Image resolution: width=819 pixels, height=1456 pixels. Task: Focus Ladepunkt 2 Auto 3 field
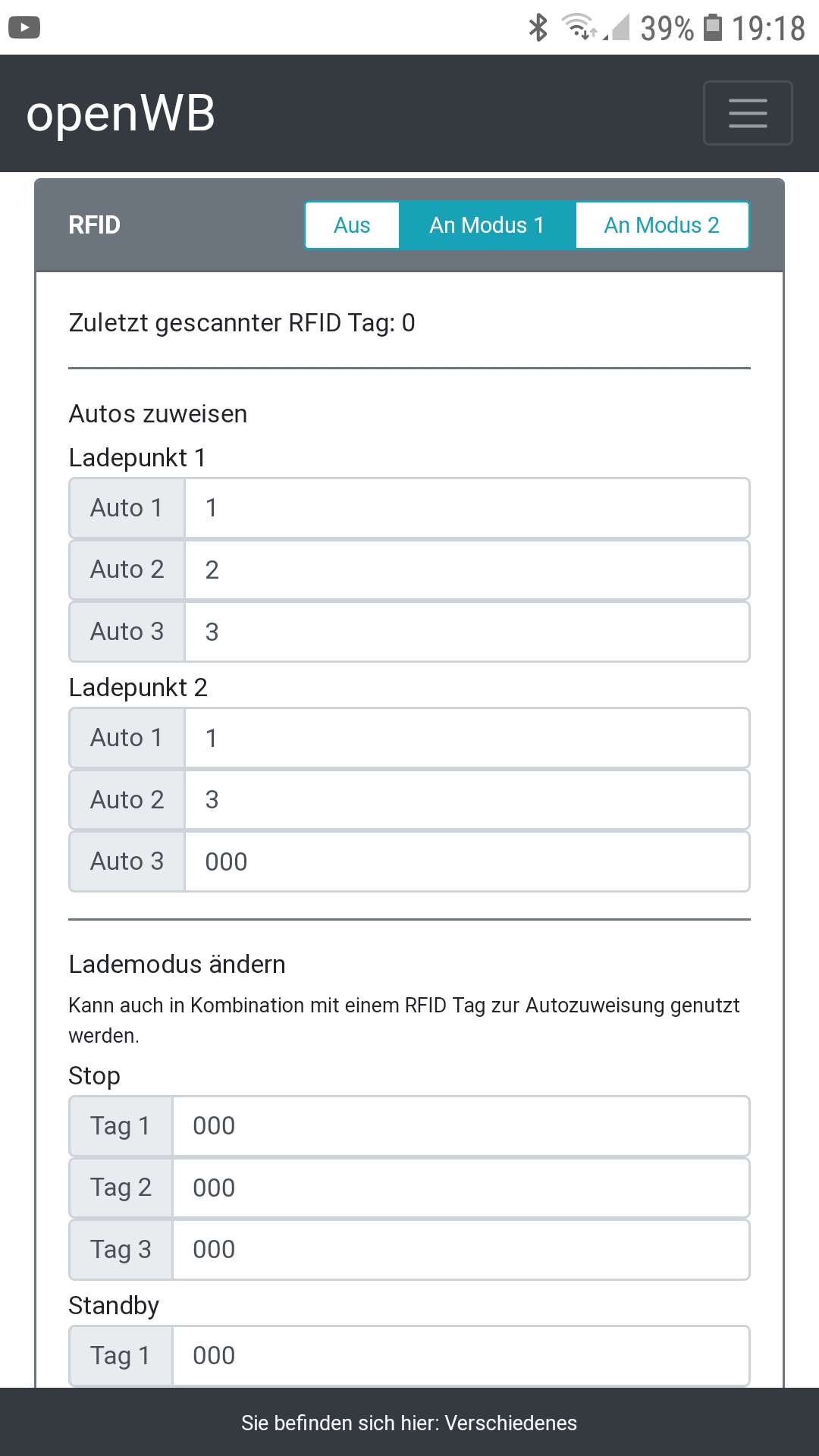click(466, 861)
